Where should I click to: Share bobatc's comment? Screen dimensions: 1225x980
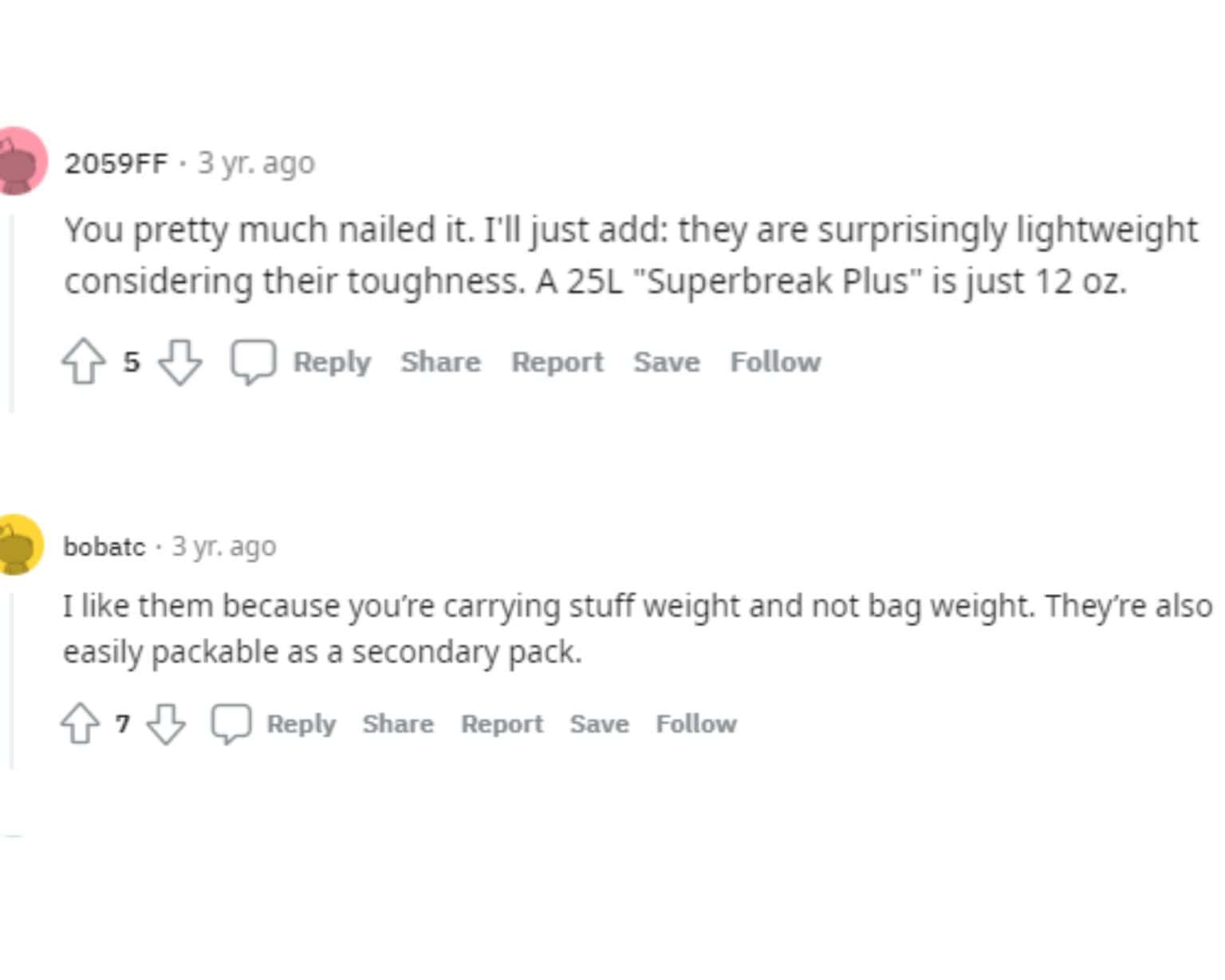398,723
